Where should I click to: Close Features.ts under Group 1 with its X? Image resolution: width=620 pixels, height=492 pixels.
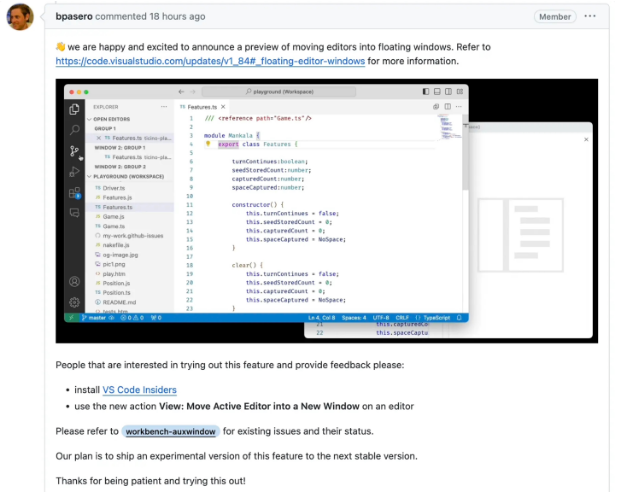[x=99, y=138]
